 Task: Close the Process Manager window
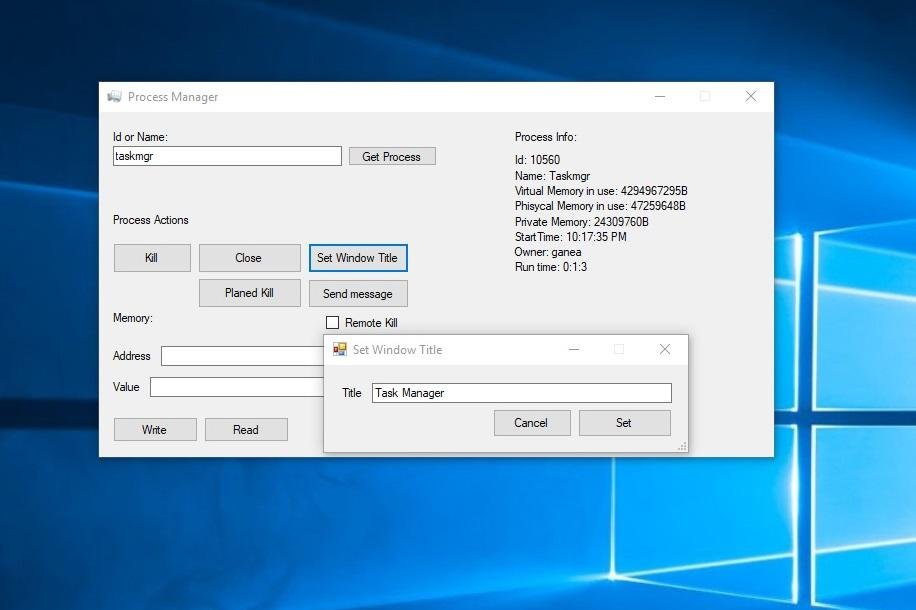click(x=751, y=96)
